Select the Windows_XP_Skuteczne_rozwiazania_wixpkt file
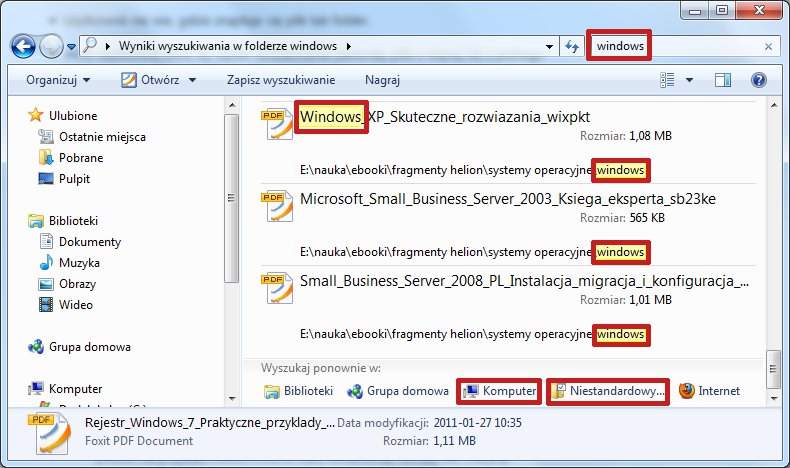Screen dimensions: 790x468 pos(445,117)
